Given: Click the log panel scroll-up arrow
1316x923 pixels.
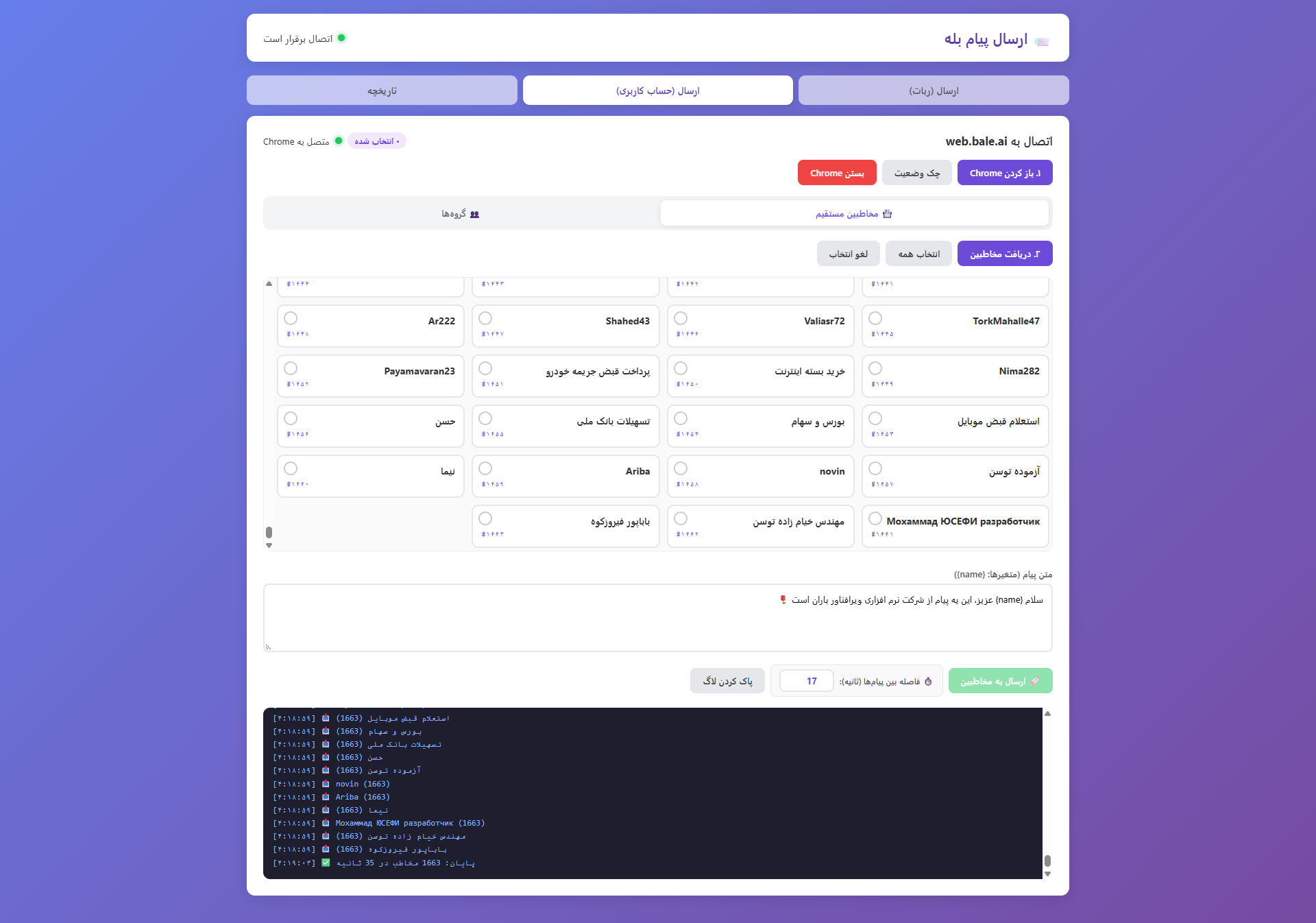Looking at the screenshot, I should 1047,714.
